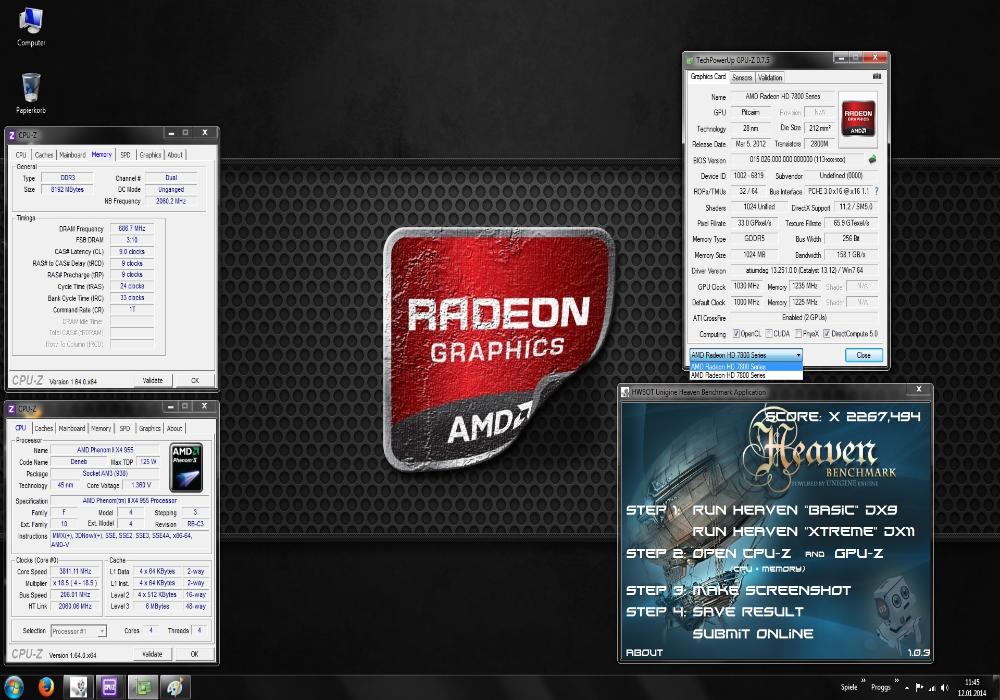Open CPU tab in the CPU-Z Memory window

coord(21,154)
